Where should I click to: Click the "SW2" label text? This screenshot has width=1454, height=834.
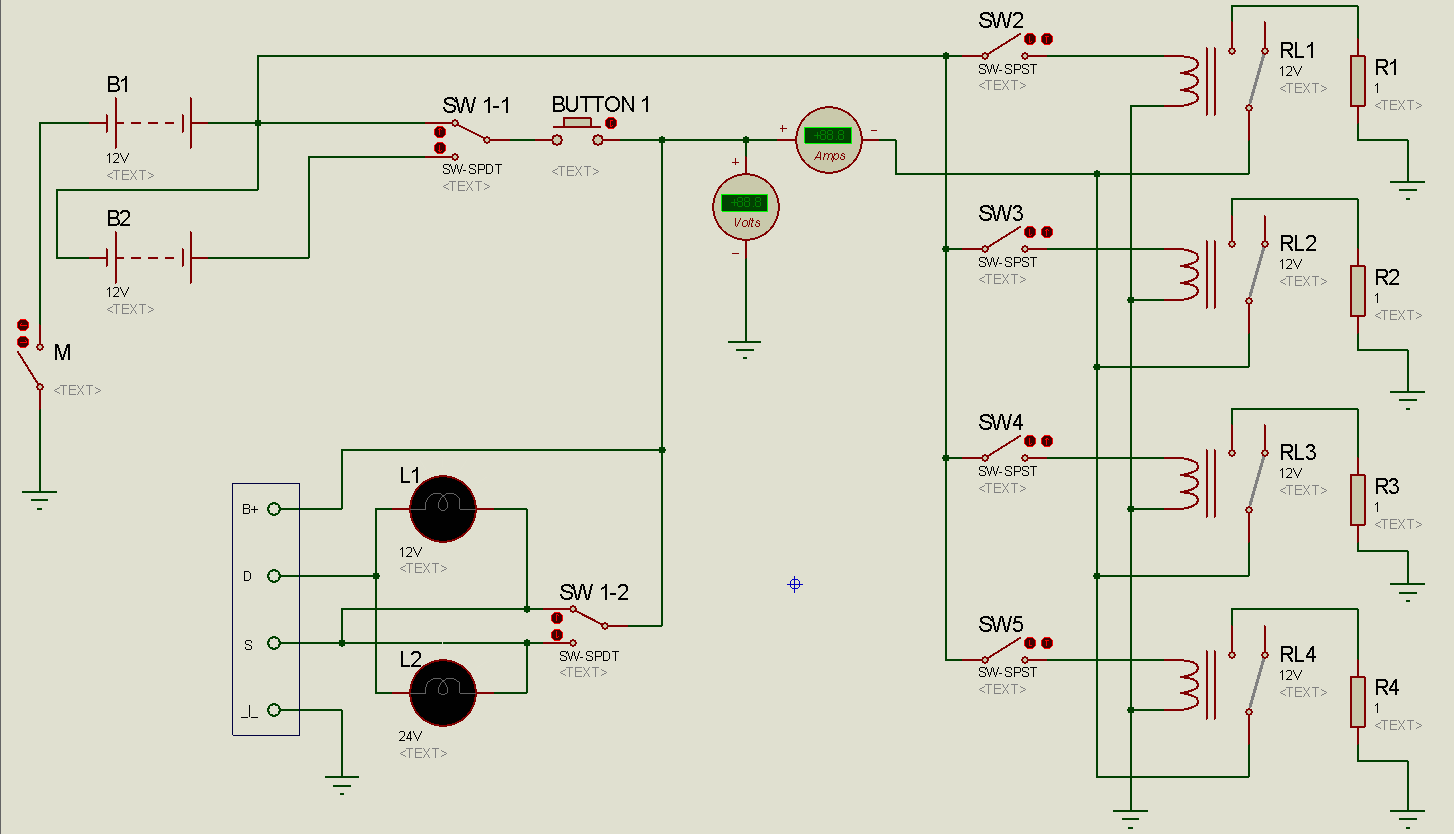tap(1001, 20)
